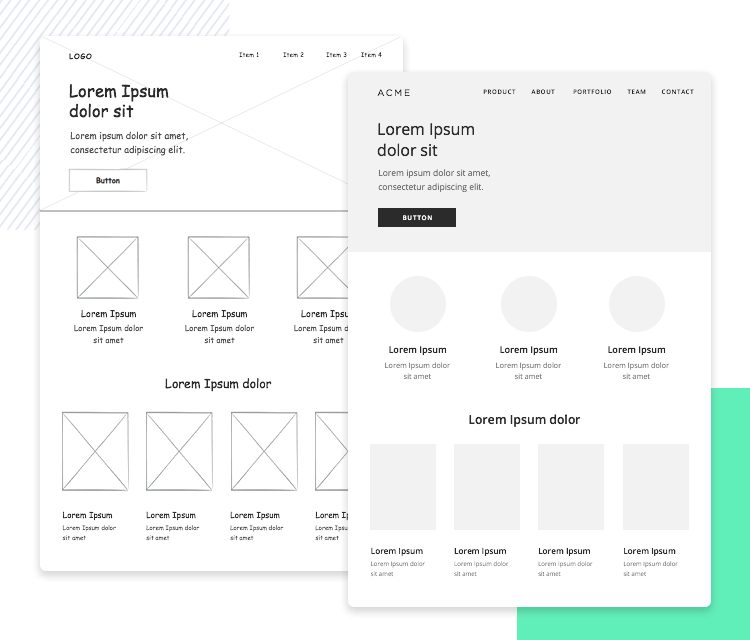Click the ACME logo
750x640 pixels.
pyautogui.click(x=394, y=93)
